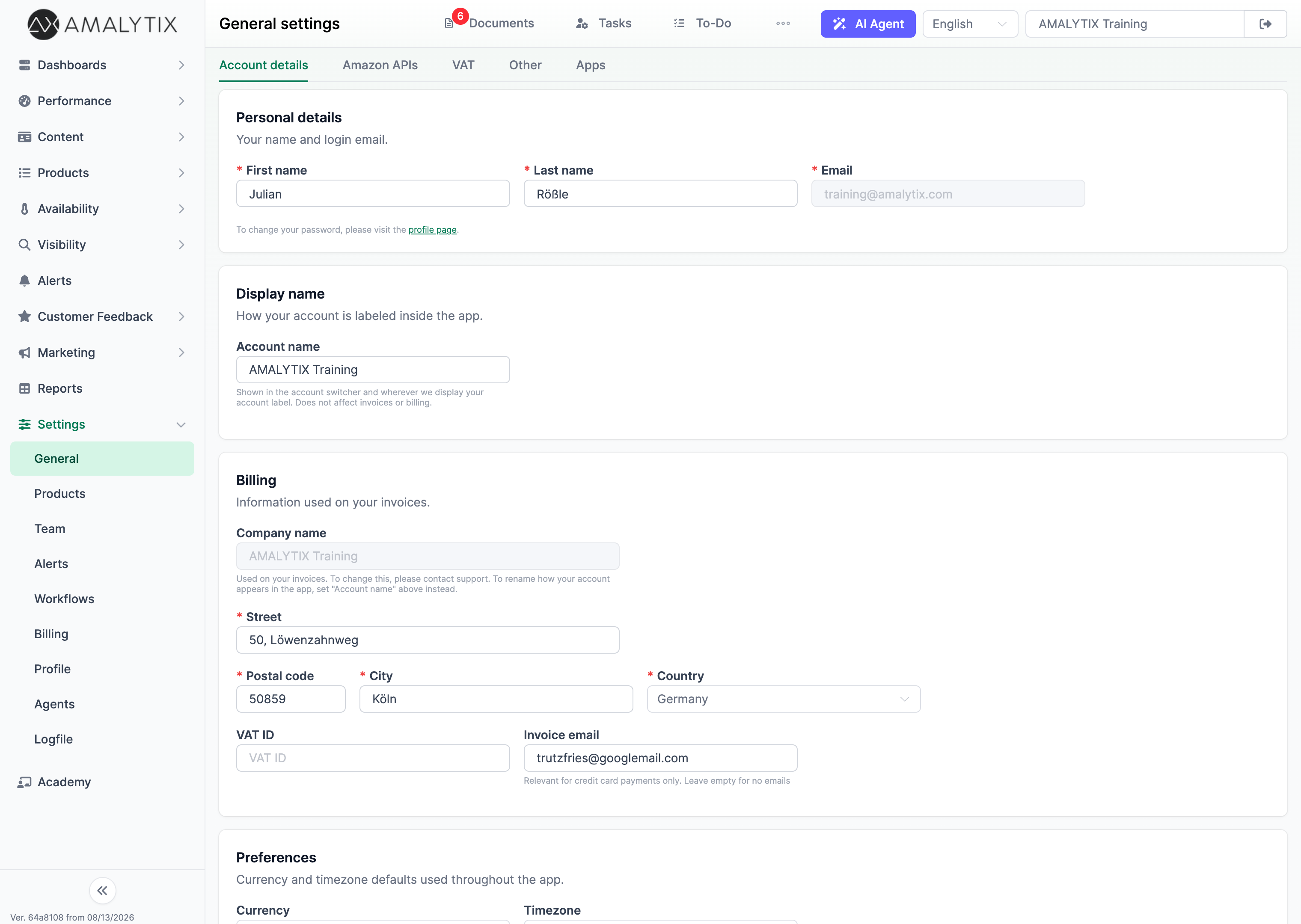Image resolution: width=1301 pixels, height=924 pixels.
Task: Follow the profile page link
Action: (x=433, y=230)
